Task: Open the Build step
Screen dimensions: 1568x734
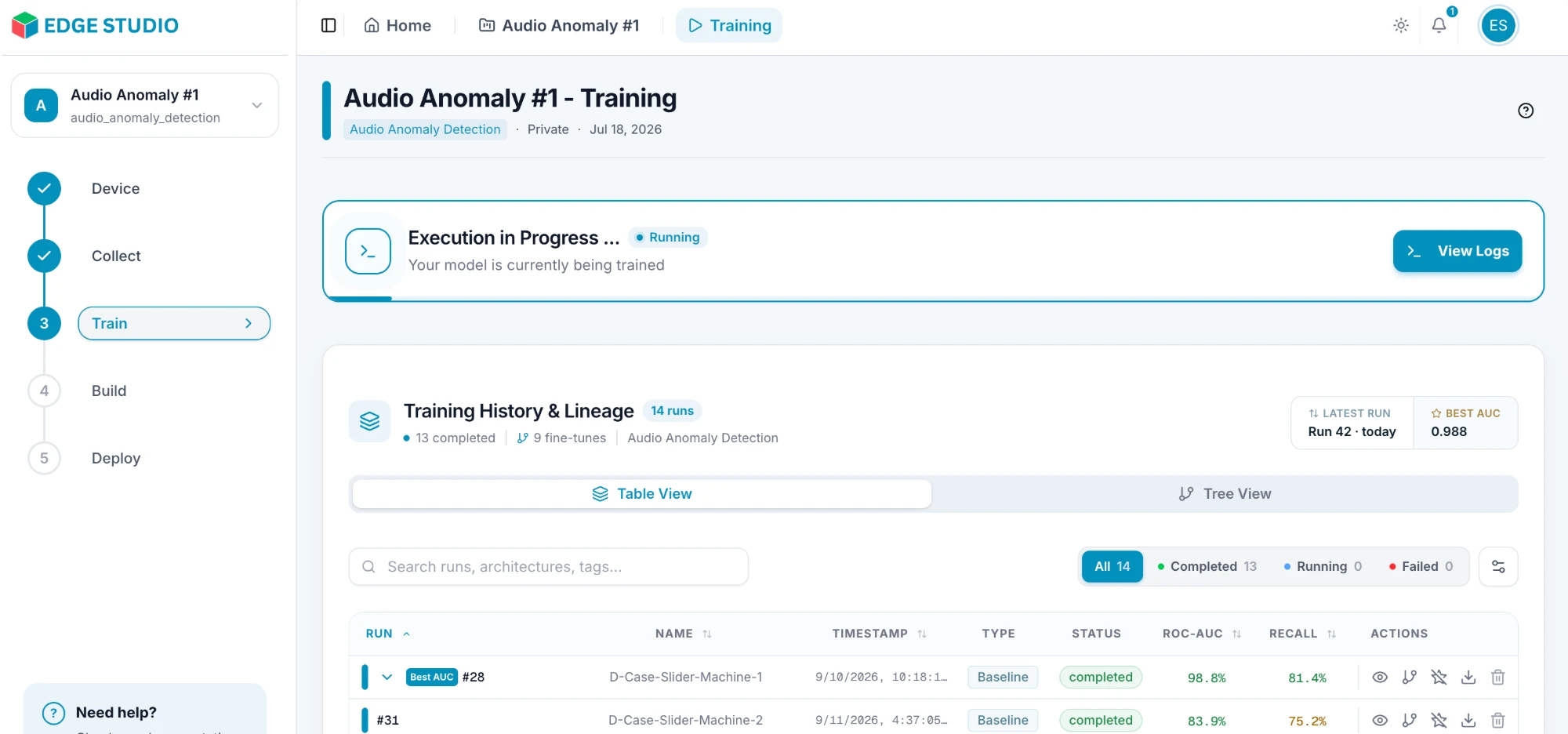Action: point(109,391)
